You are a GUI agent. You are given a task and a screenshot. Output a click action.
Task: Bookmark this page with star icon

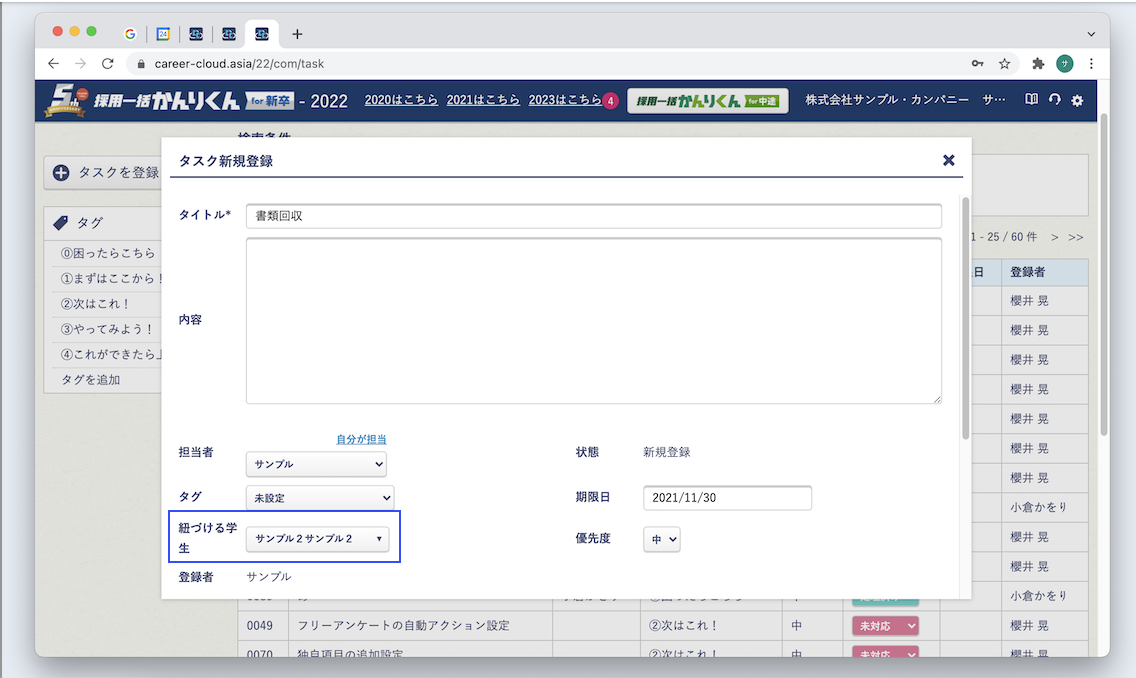1004,63
